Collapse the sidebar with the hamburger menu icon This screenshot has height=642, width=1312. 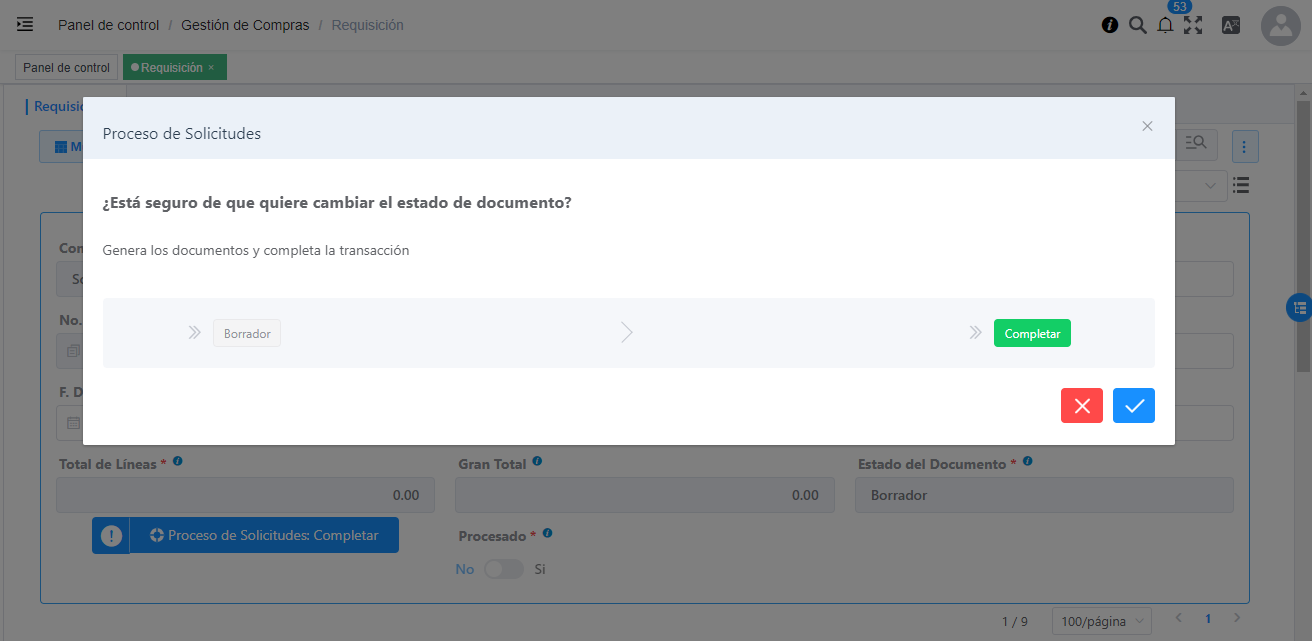pos(25,25)
